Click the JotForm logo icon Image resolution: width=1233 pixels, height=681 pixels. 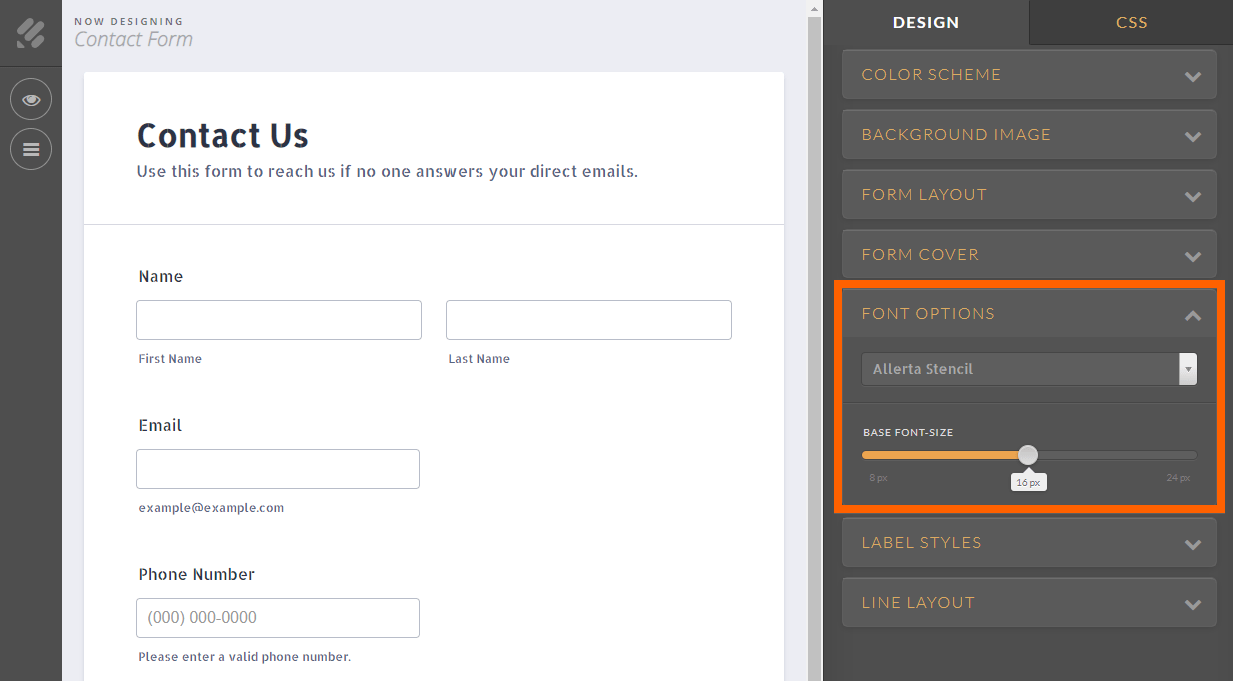coord(31,33)
